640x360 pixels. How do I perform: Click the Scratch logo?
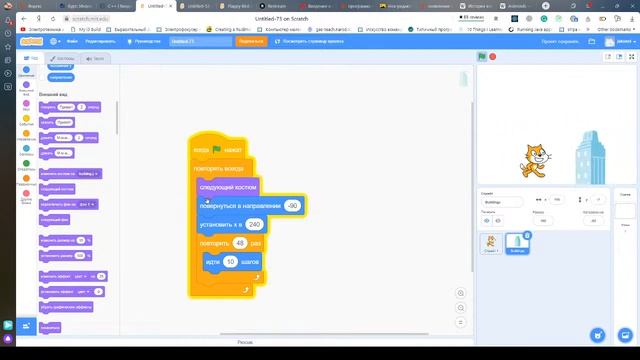point(31,41)
